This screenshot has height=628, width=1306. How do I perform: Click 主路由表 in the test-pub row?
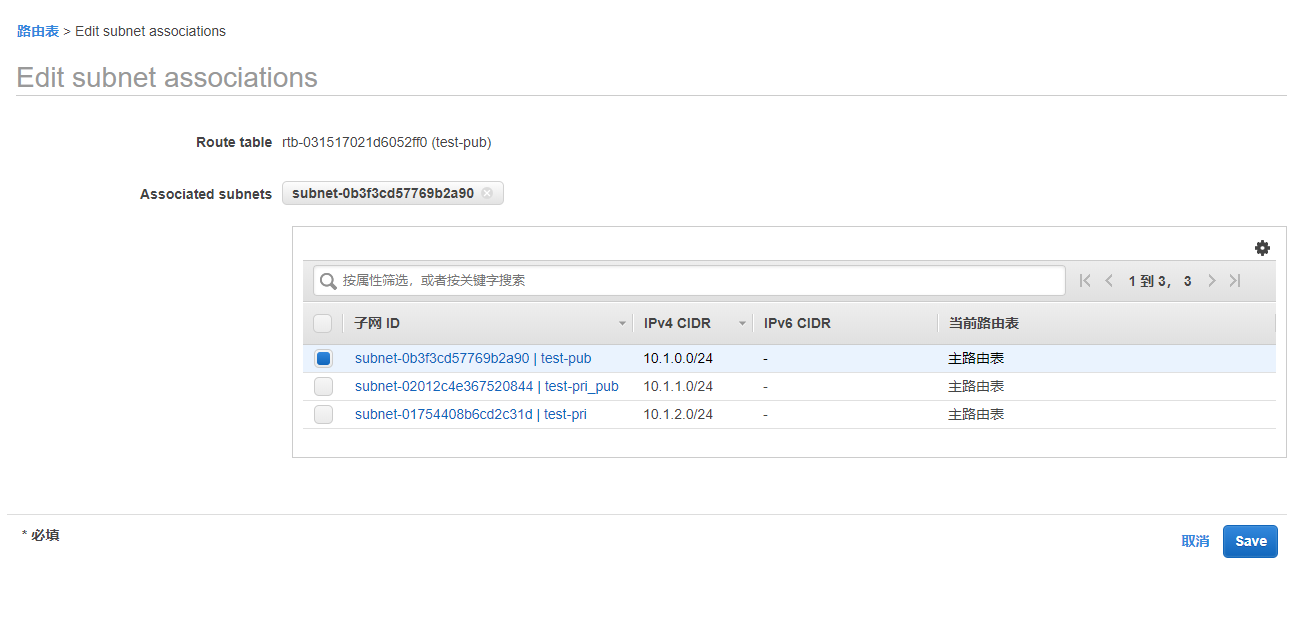[976, 358]
